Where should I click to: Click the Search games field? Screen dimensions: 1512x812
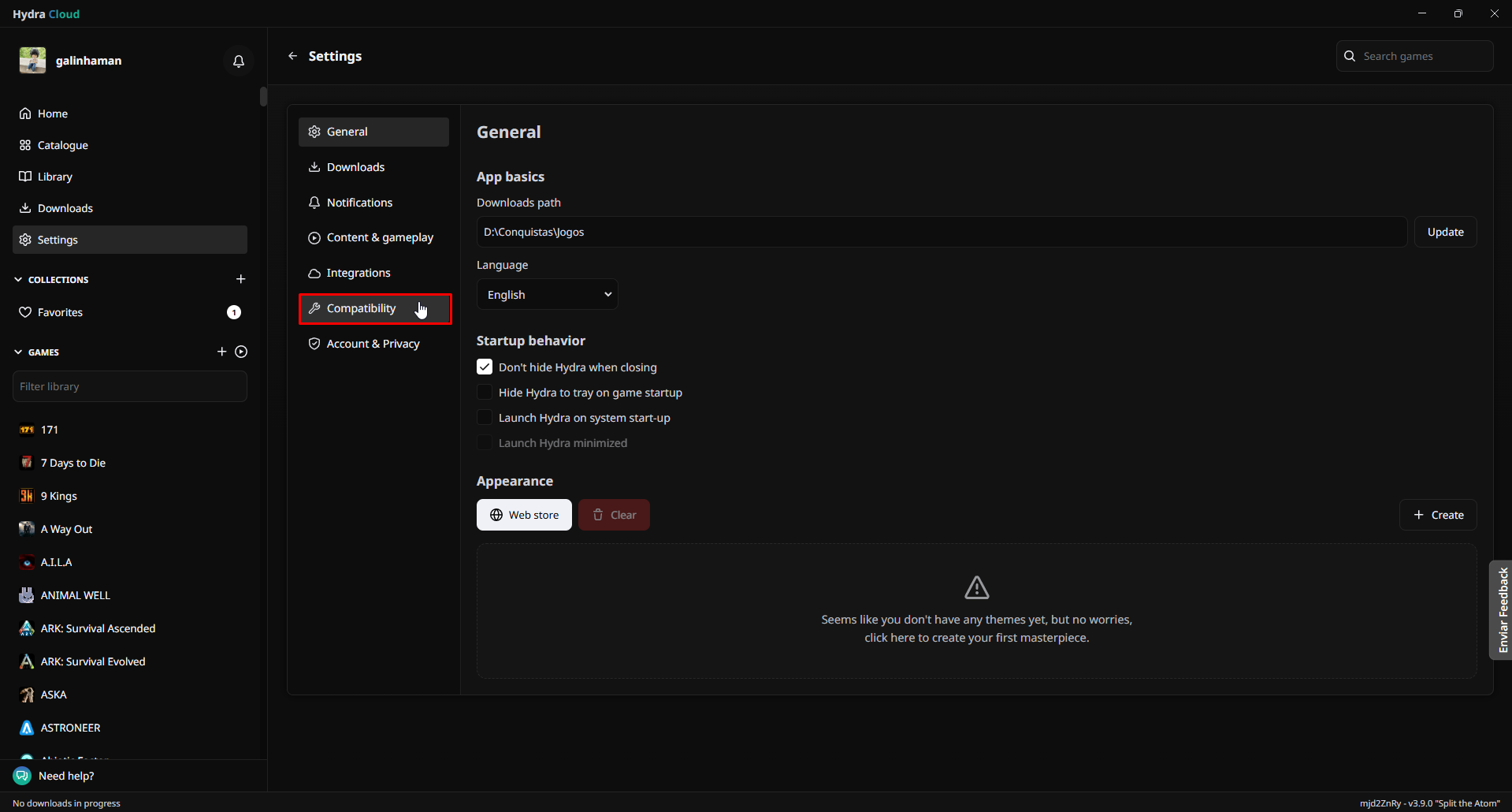click(1422, 56)
